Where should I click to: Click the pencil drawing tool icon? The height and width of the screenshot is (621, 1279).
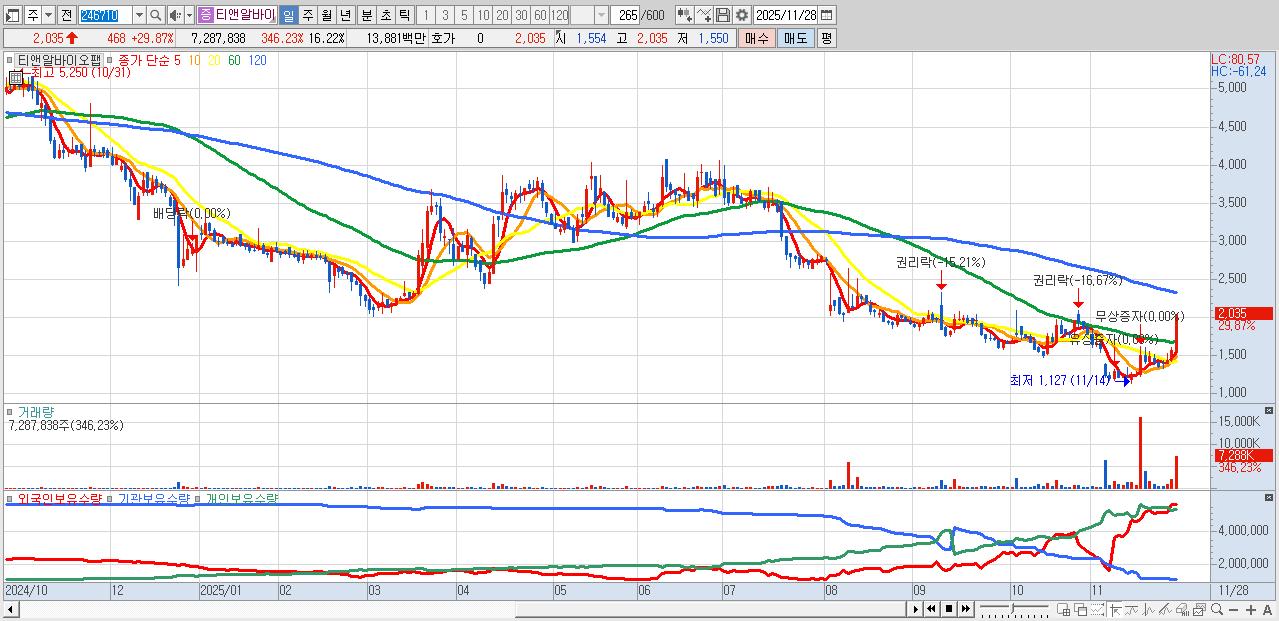1165,609
